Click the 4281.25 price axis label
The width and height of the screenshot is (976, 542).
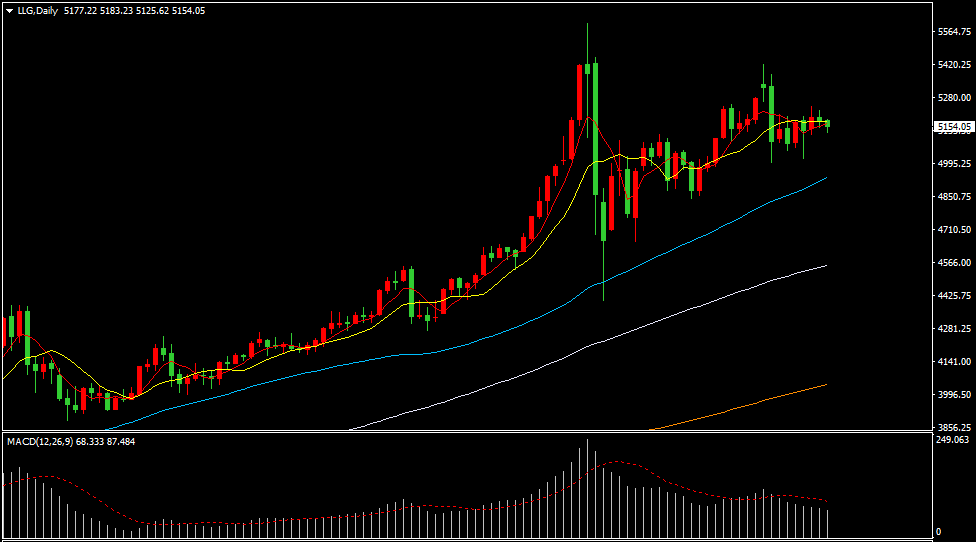[x=954, y=329]
